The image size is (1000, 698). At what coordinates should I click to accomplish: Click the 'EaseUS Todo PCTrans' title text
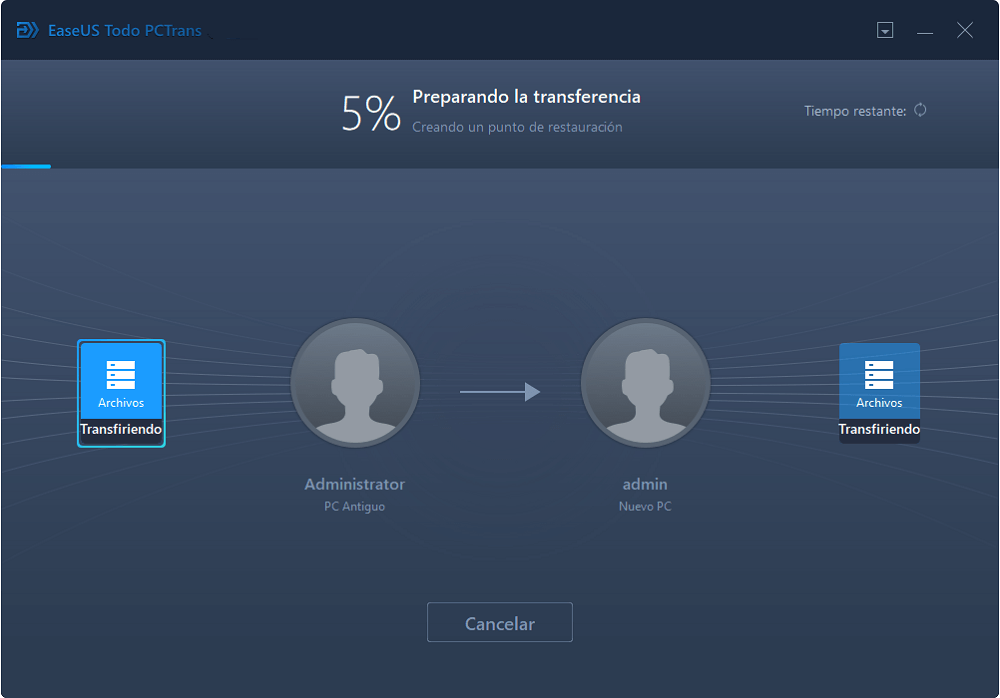tap(125, 31)
